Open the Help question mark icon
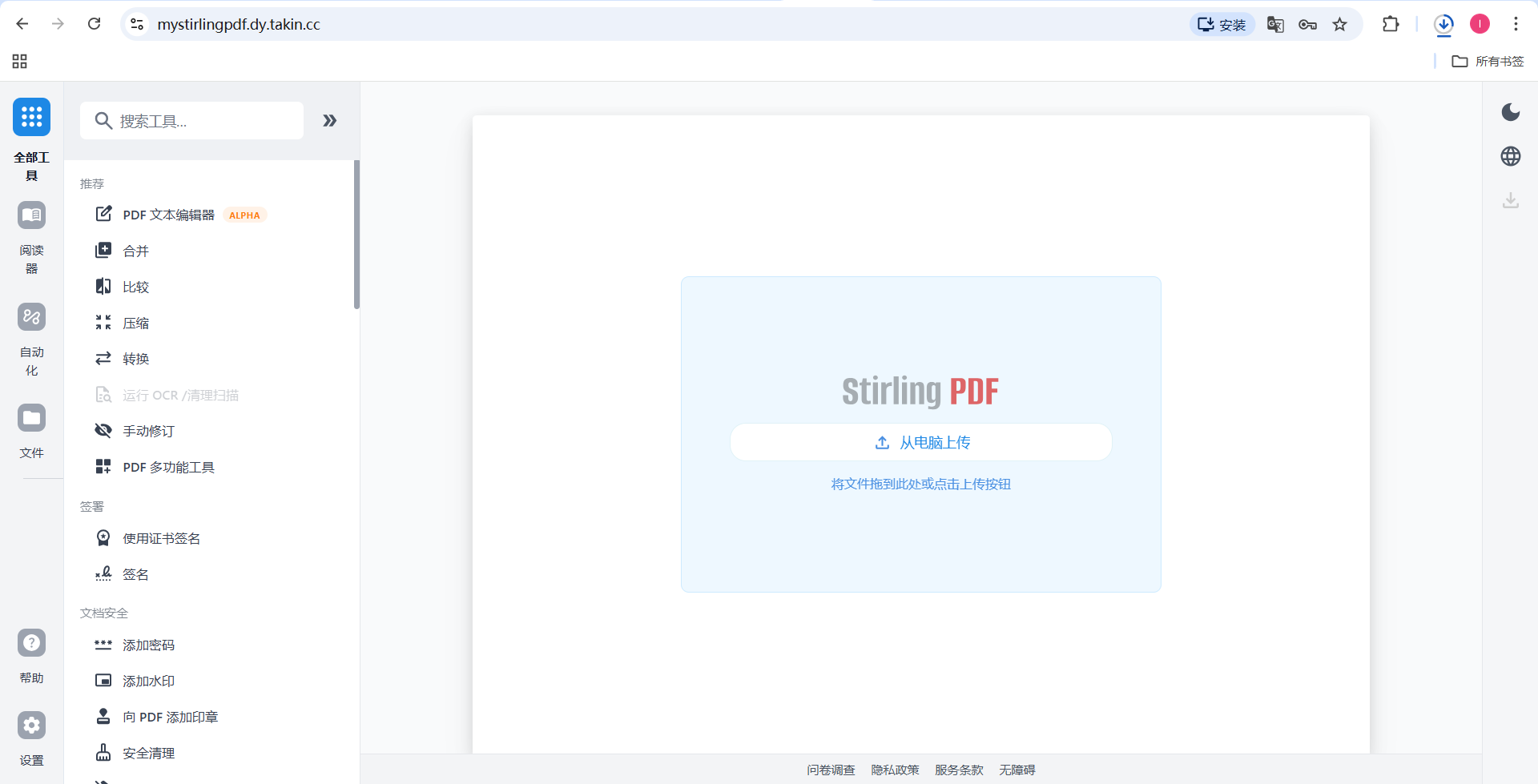Image resolution: width=1538 pixels, height=784 pixels. tap(31, 643)
